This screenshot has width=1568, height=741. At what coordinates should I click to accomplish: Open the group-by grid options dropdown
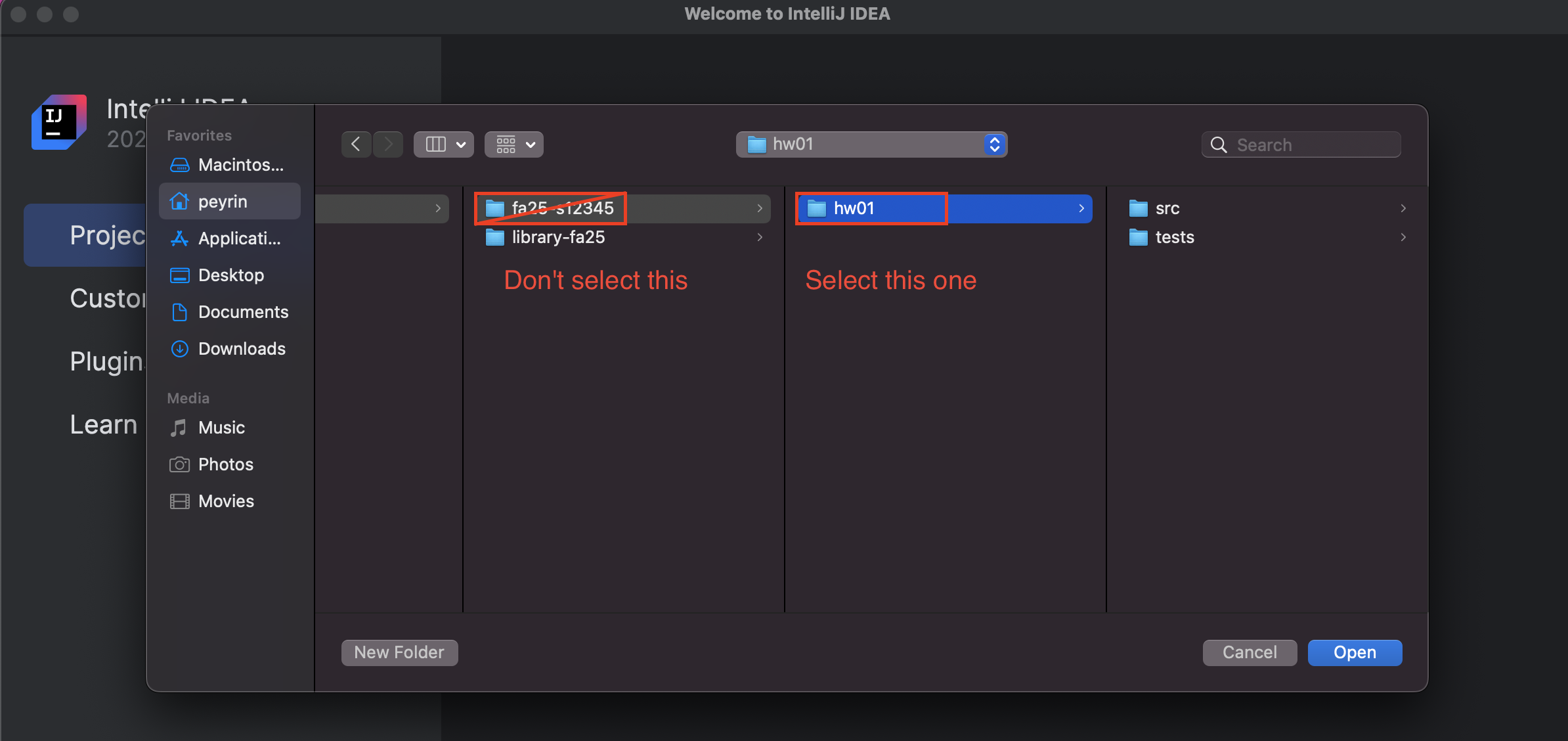pos(514,144)
